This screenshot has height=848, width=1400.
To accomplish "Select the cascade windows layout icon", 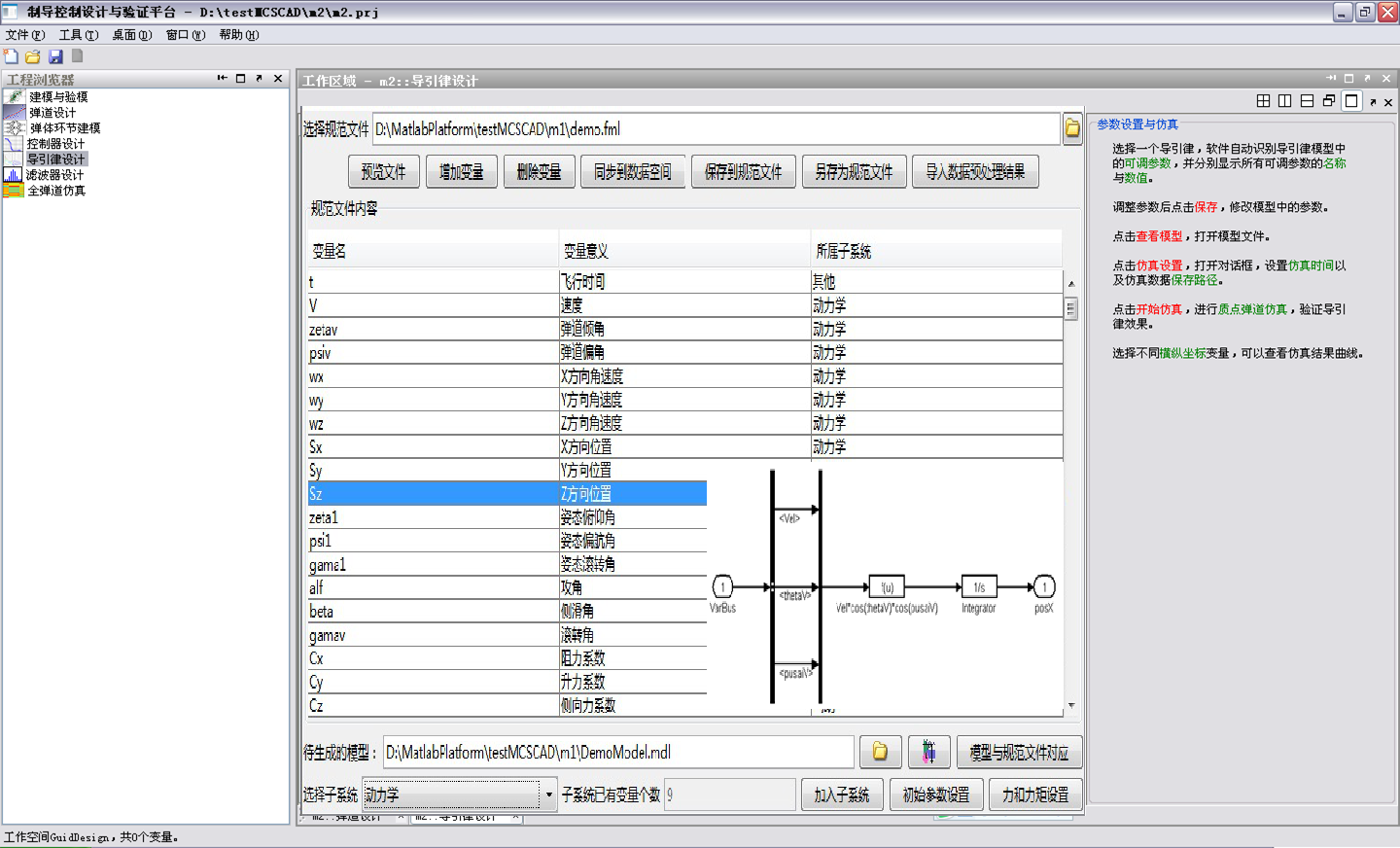I will click(1329, 101).
